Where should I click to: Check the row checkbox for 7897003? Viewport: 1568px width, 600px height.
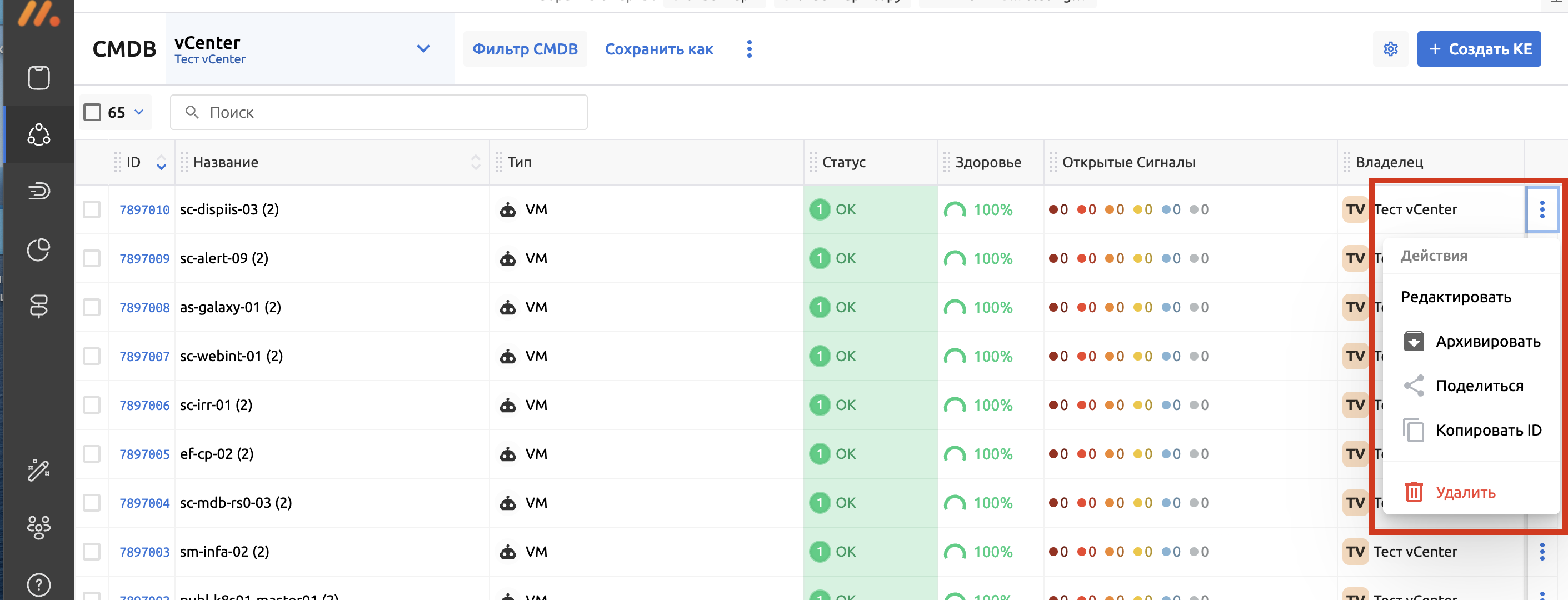click(x=91, y=551)
